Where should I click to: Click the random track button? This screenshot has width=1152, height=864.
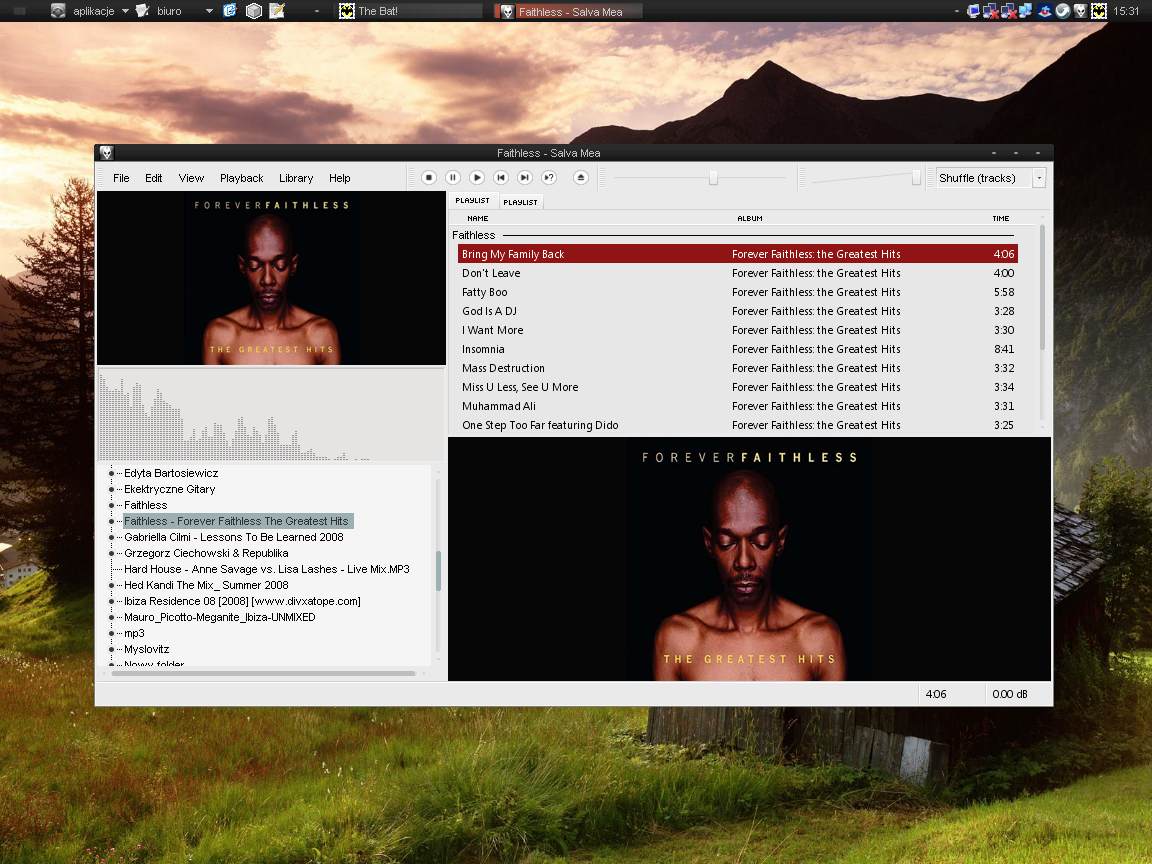coord(549,178)
